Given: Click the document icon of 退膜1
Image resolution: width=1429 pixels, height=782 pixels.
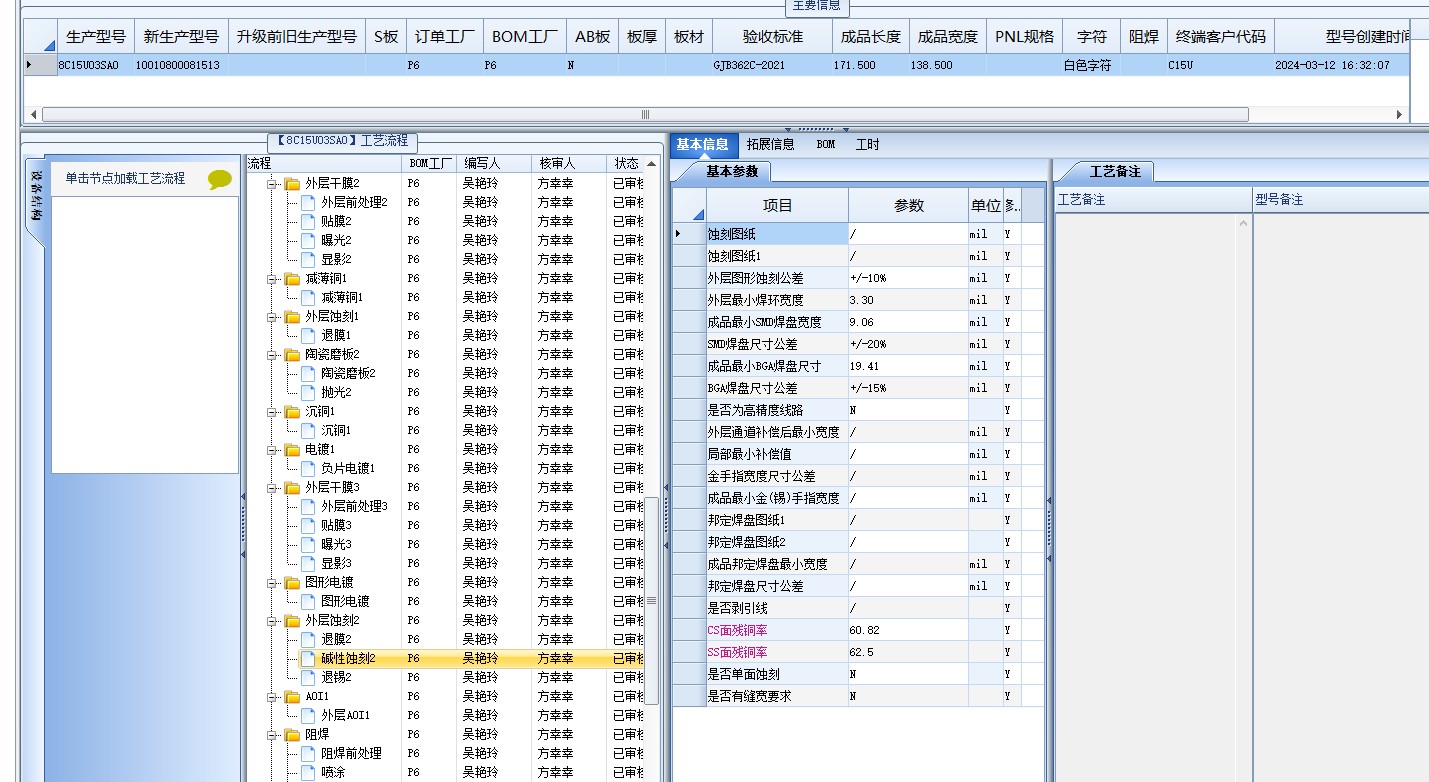Looking at the screenshot, I should coord(308,336).
